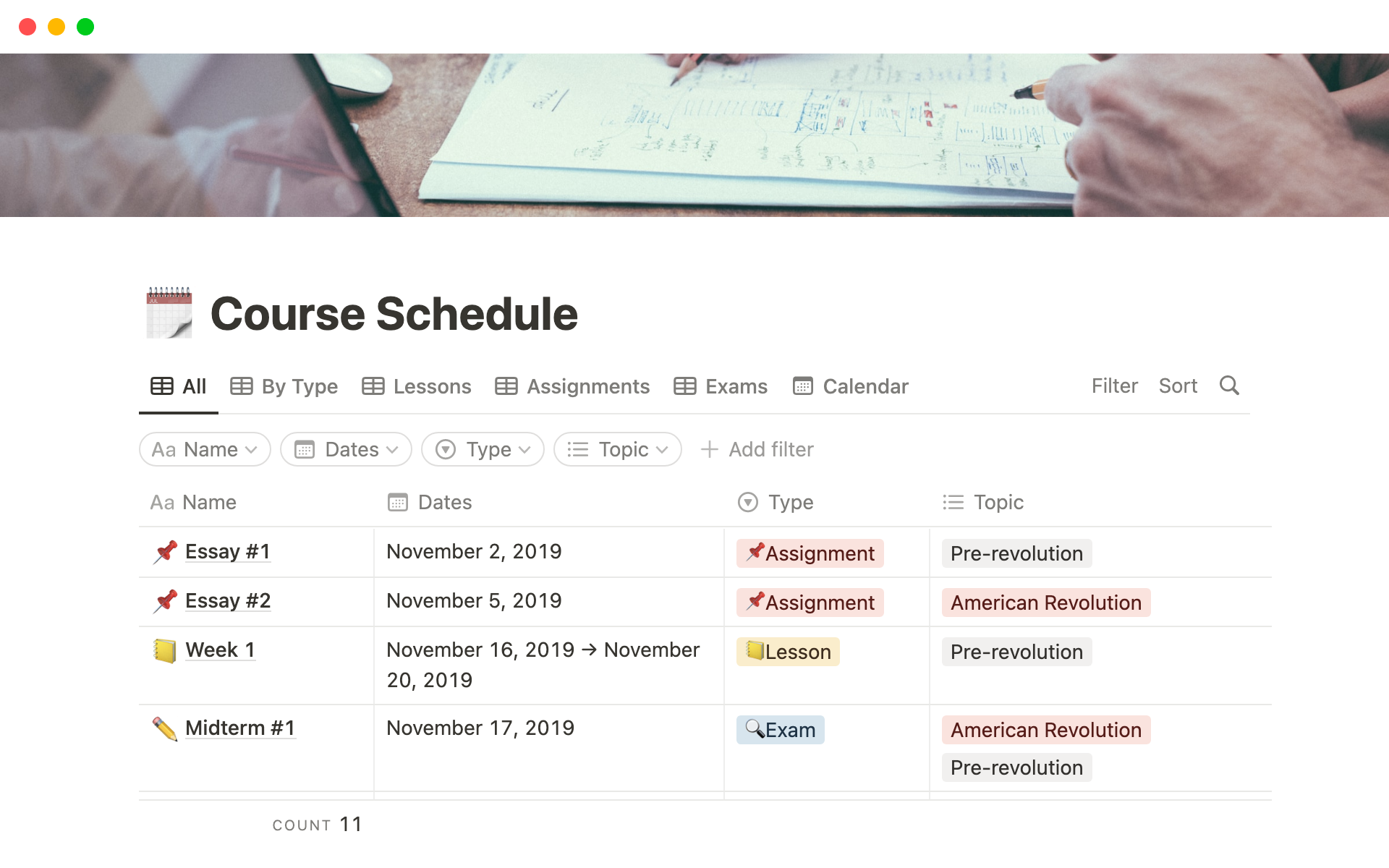This screenshot has height=868, width=1389.
Task: Click the Add filter button
Action: (755, 449)
